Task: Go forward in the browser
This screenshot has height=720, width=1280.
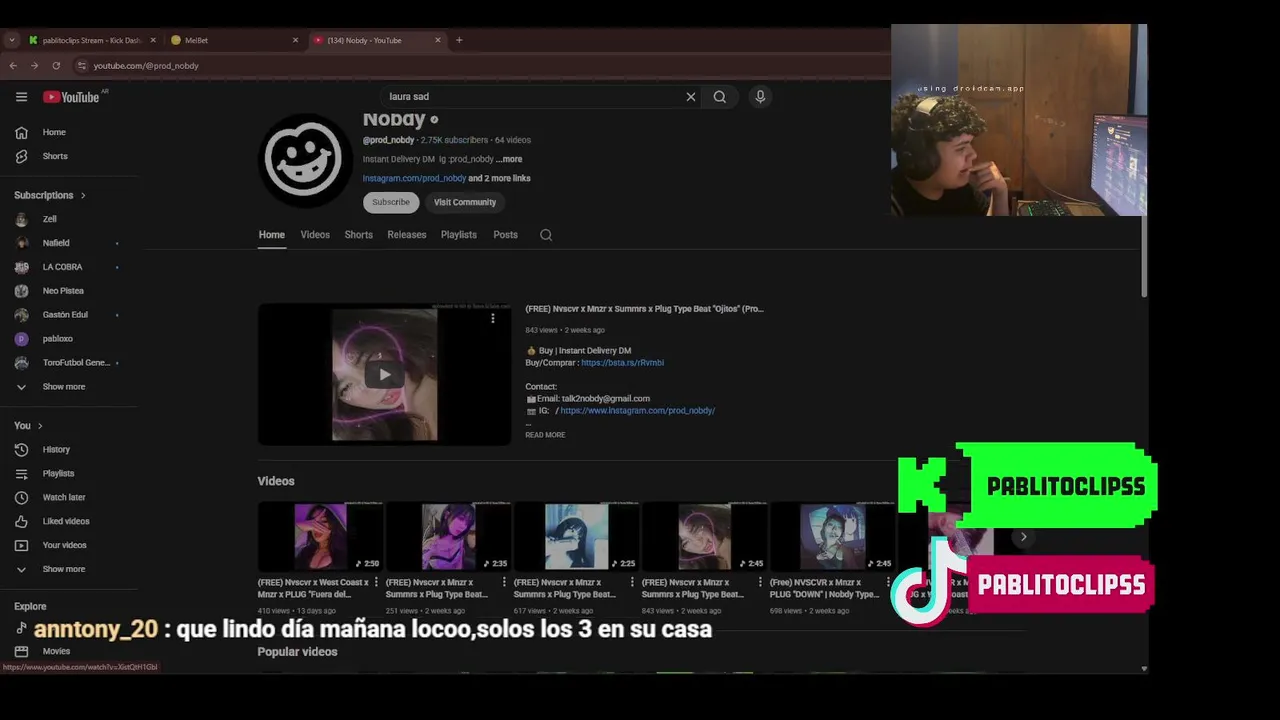Action: point(34,66)
